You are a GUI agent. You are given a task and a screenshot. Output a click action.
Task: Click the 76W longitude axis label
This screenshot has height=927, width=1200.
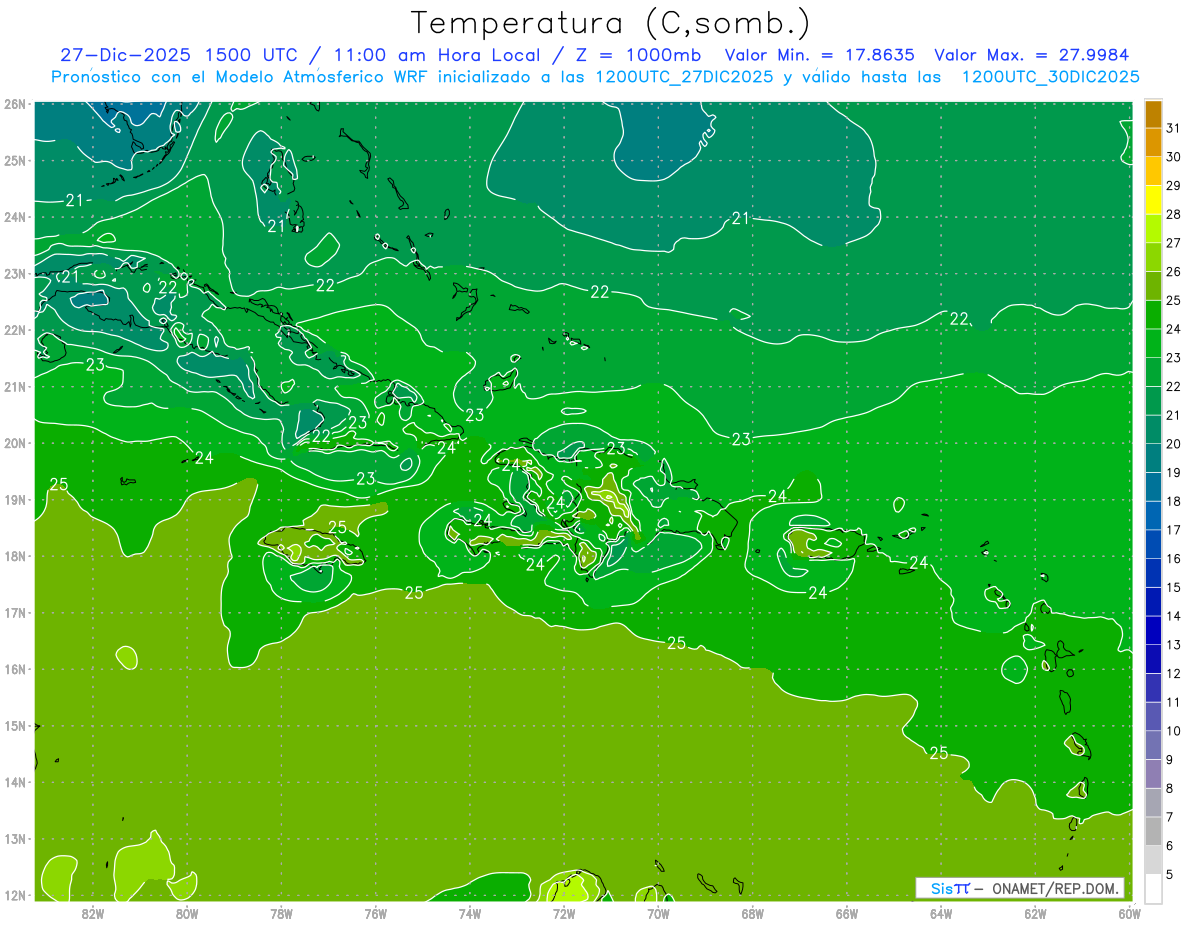click(x=376, y=913)
